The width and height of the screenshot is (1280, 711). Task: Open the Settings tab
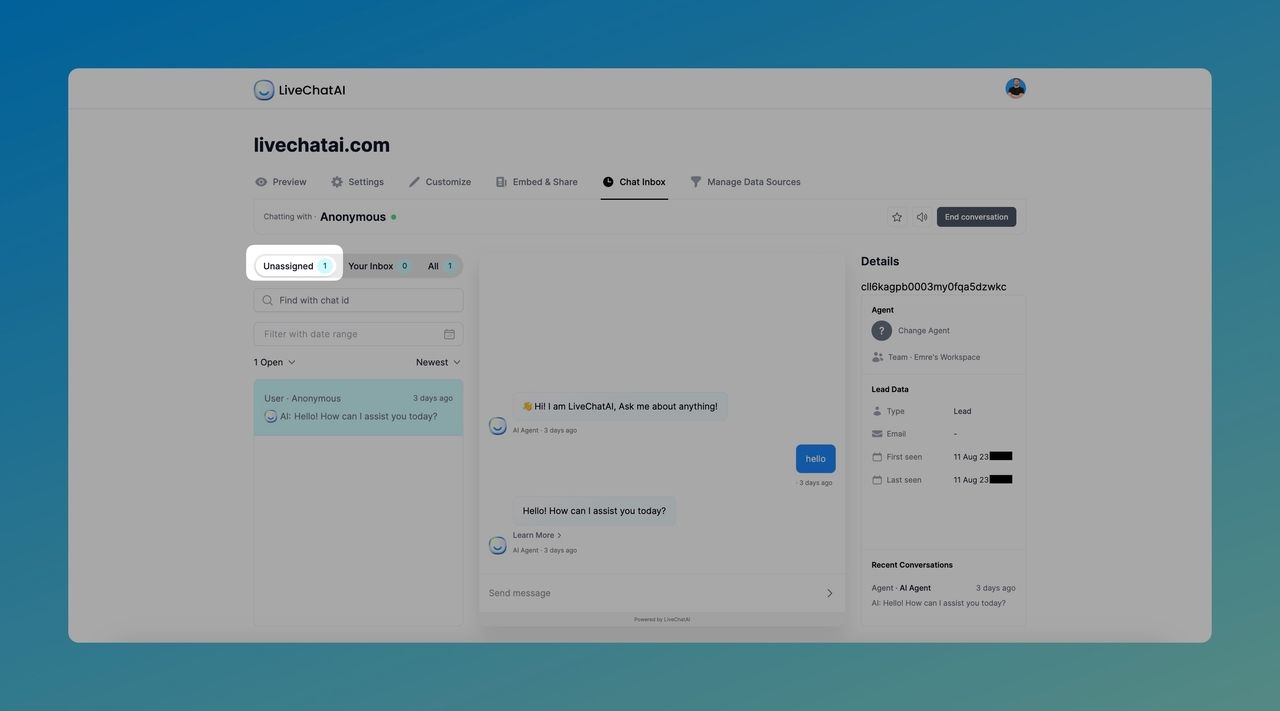point(357,182)
